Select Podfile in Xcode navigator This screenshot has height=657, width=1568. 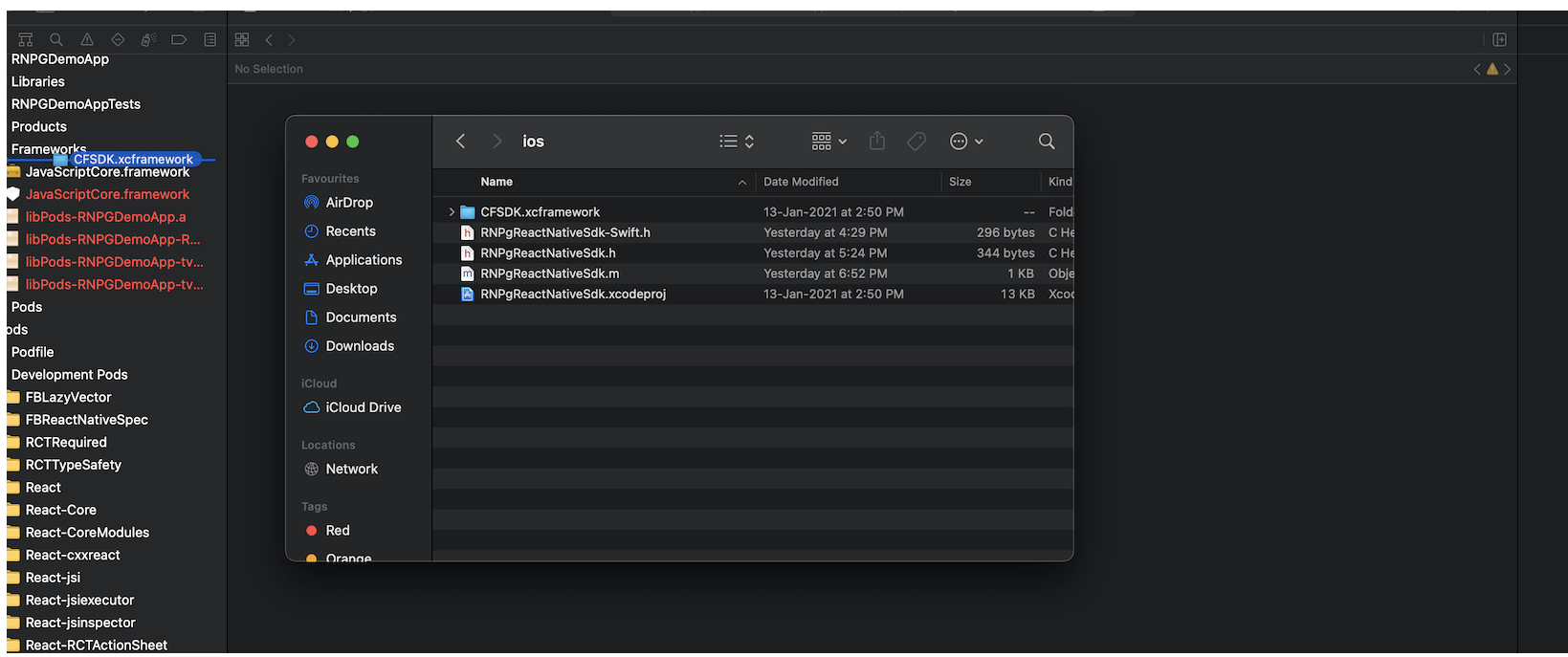coord(33,353)
